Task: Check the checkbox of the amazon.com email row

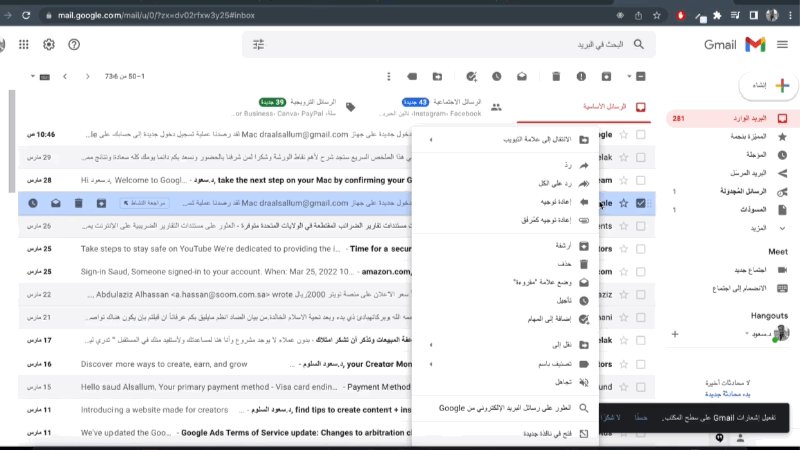Action: click(641, 272)
